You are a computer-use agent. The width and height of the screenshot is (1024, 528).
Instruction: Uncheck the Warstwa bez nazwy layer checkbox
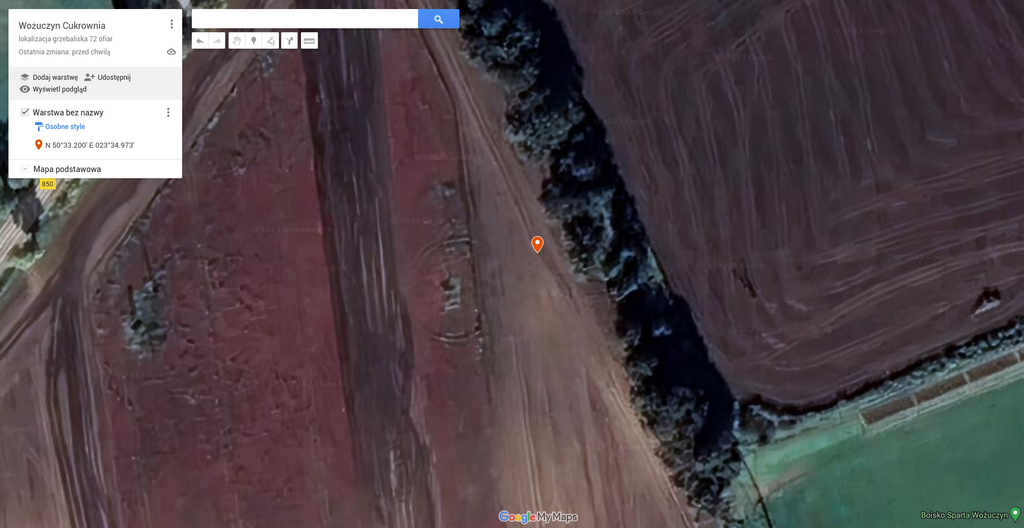(x=25, y=112)
